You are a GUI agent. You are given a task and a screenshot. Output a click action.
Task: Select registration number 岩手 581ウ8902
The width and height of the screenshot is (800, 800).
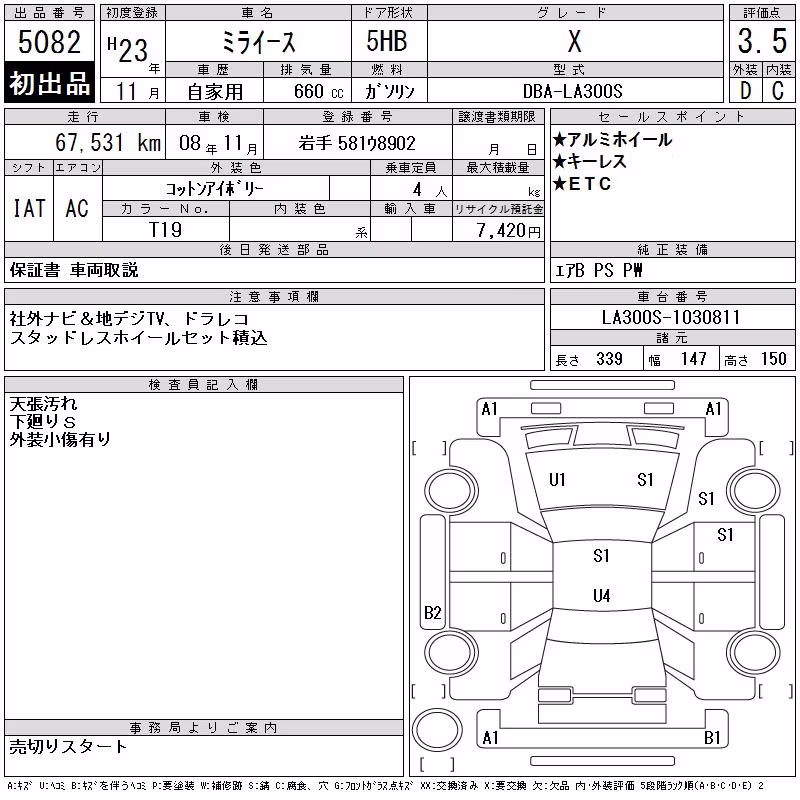(x=357, y=143)
